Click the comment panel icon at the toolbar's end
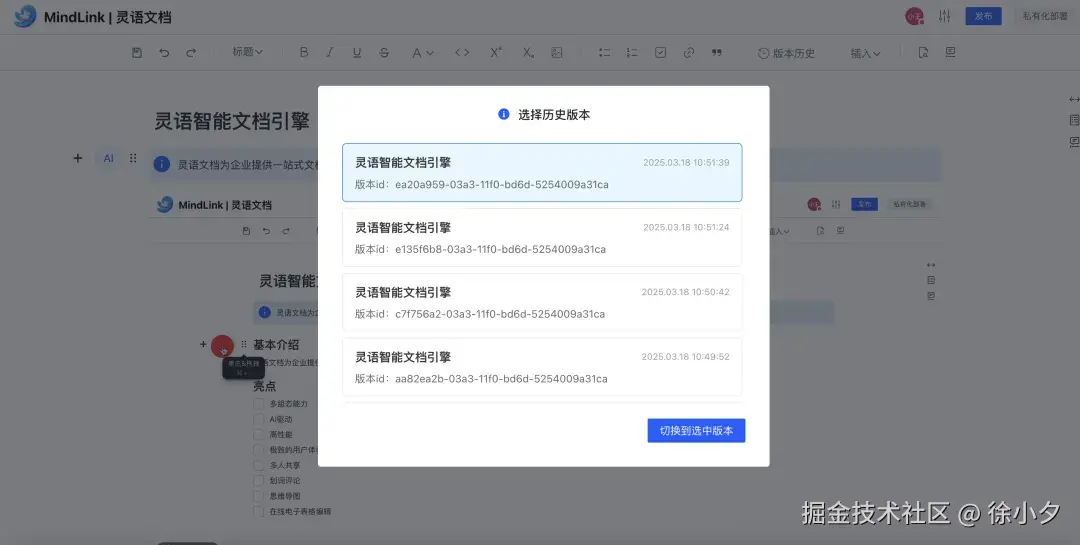This screenshot has height=545, width=1080. [x=951, y=52]
